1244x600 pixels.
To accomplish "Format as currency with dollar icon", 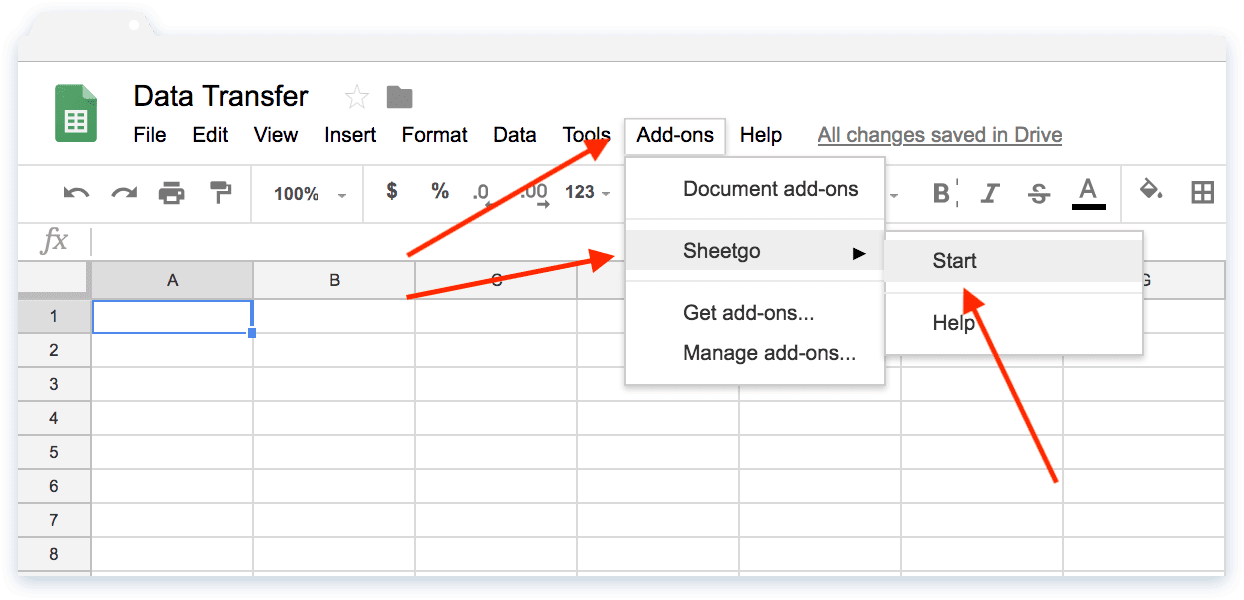I will tap(392, 191).
